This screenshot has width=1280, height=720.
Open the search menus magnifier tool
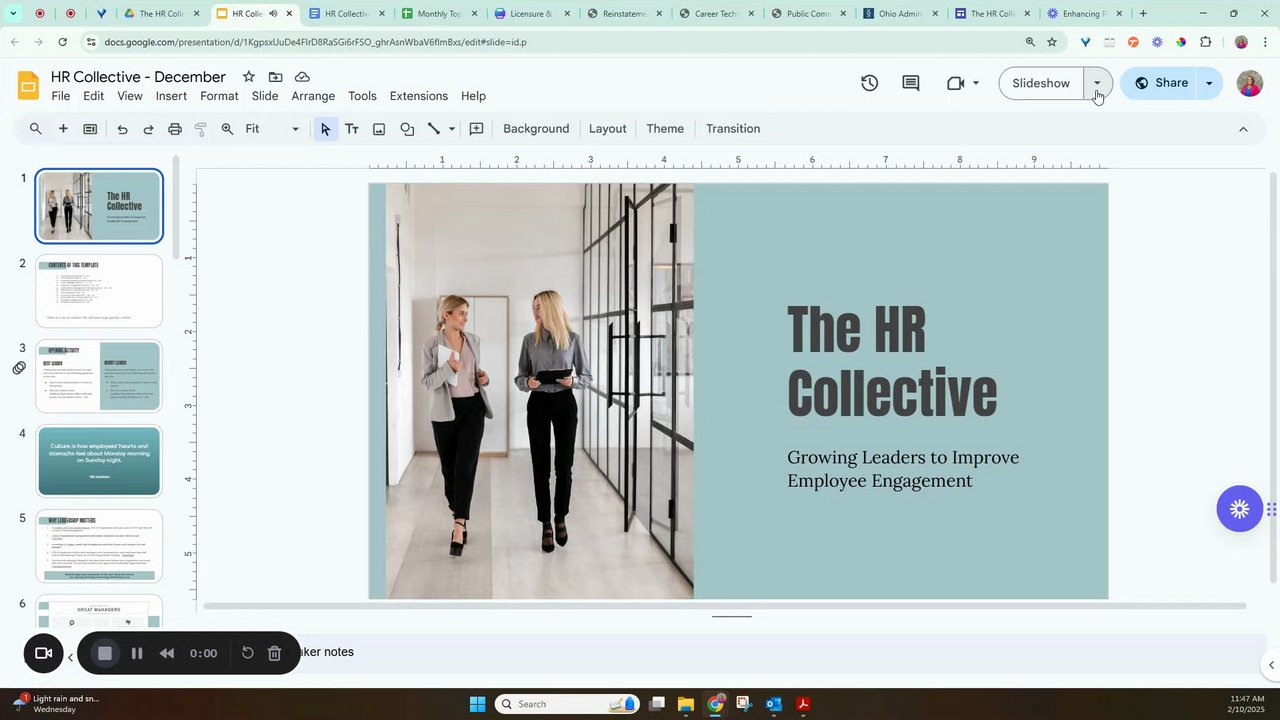[36, 129]
